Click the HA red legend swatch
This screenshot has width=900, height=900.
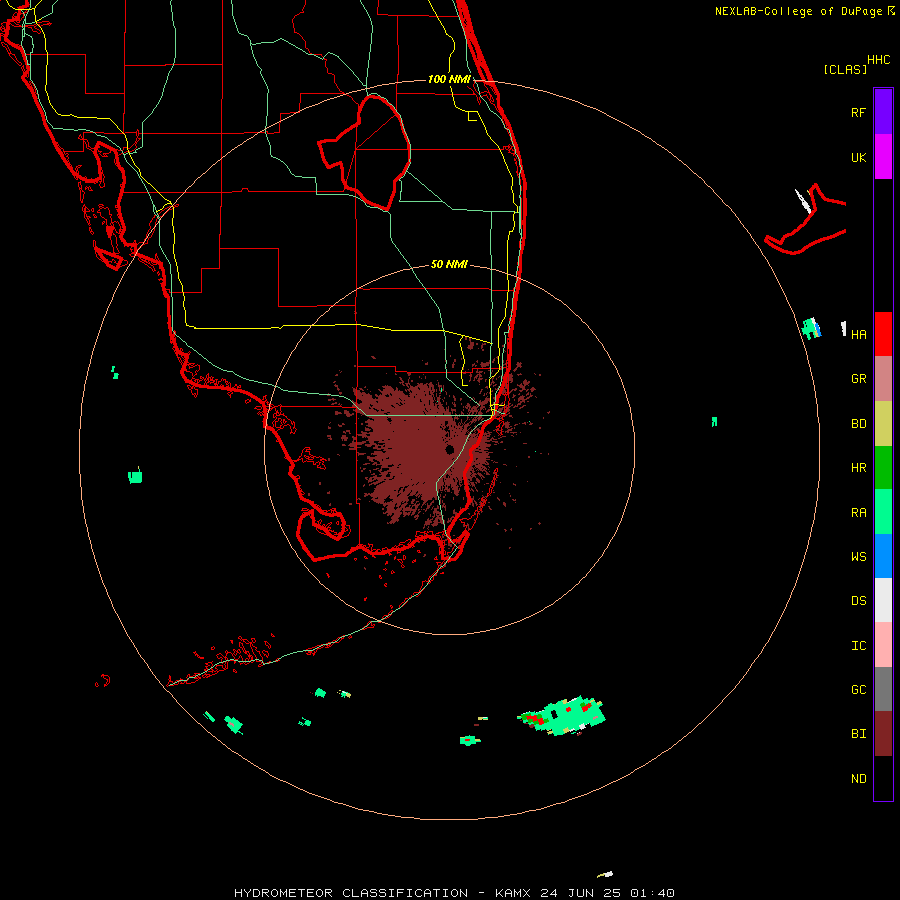tap(883, 334)
